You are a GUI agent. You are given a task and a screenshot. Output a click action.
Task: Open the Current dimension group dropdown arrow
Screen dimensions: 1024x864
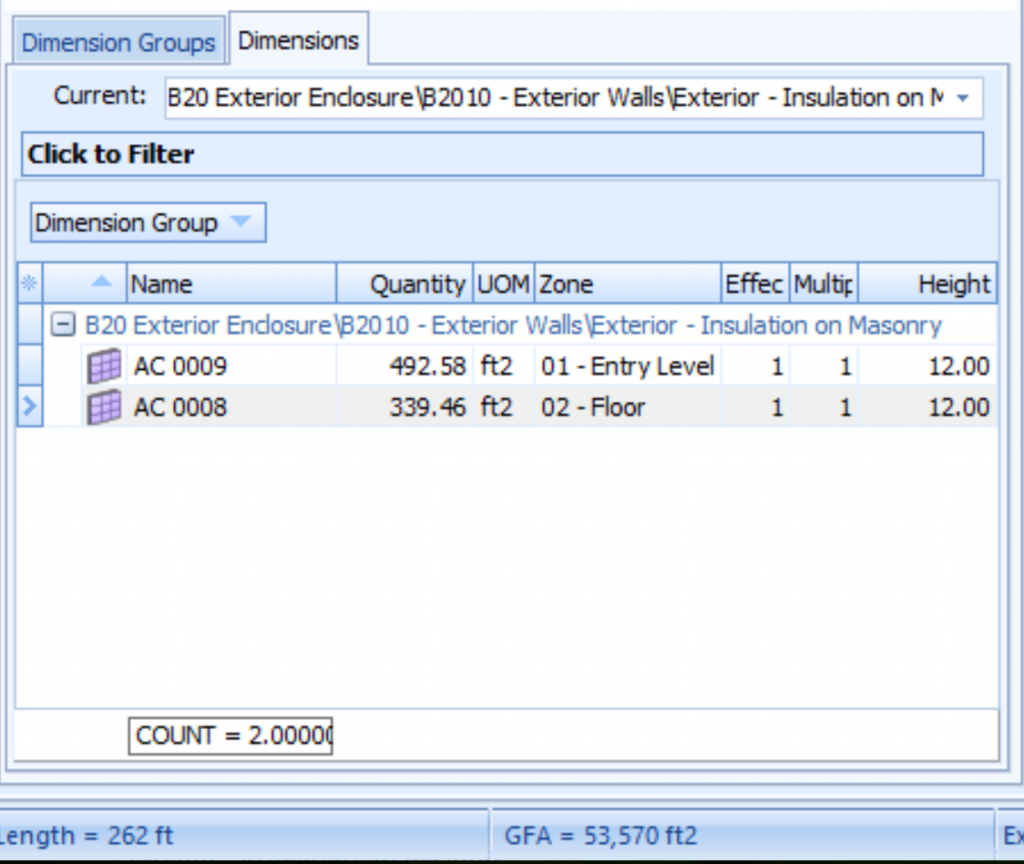coord(963,98)
